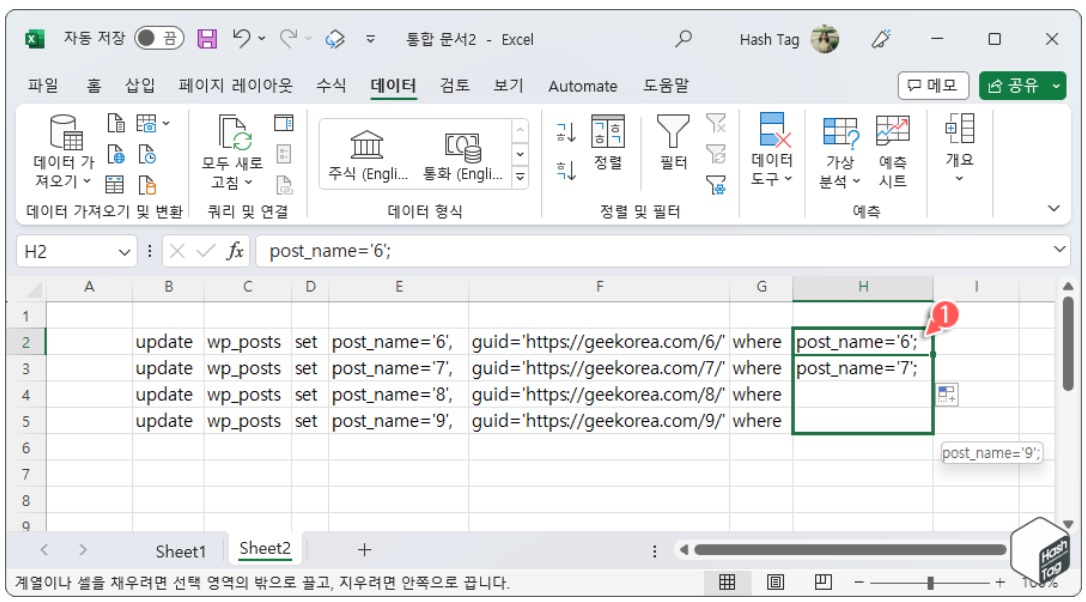The width and height of the screenshot is (1086, 602).
Task: Click the sort descending icon
Action: tap(566, 170)
